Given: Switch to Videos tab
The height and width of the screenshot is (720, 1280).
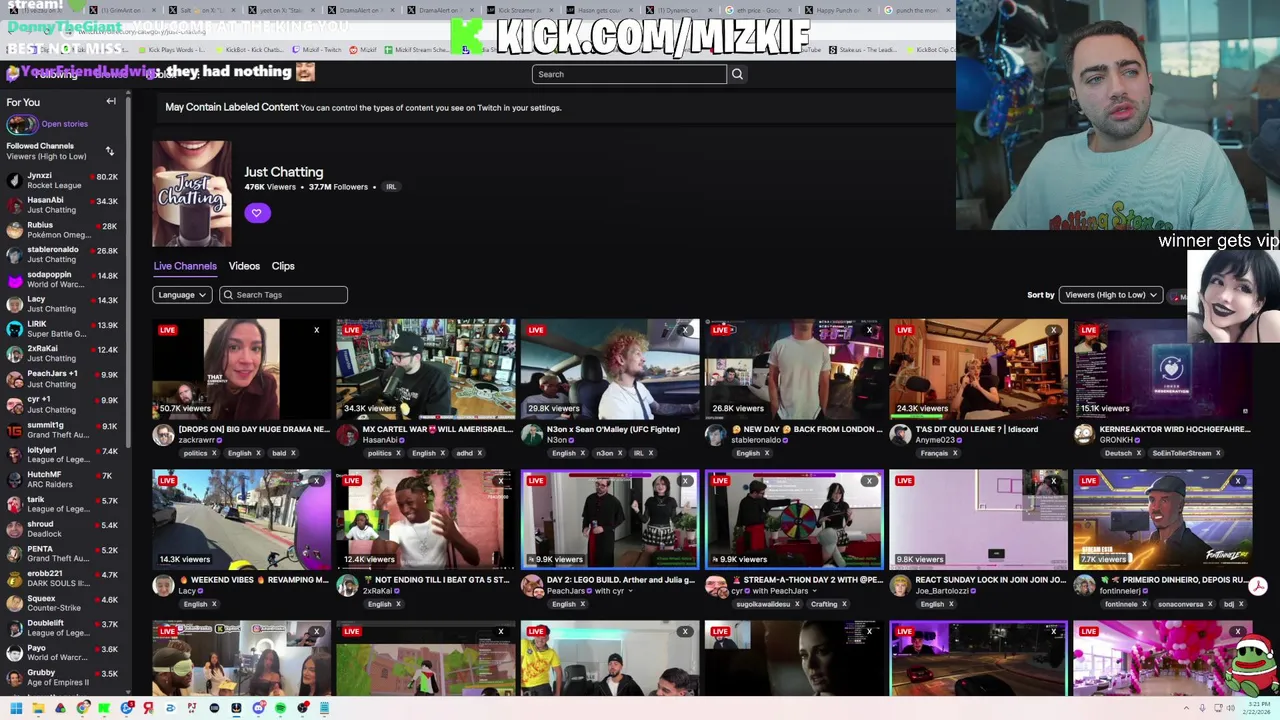Looking at the screenshot, I should pos(244,266).
